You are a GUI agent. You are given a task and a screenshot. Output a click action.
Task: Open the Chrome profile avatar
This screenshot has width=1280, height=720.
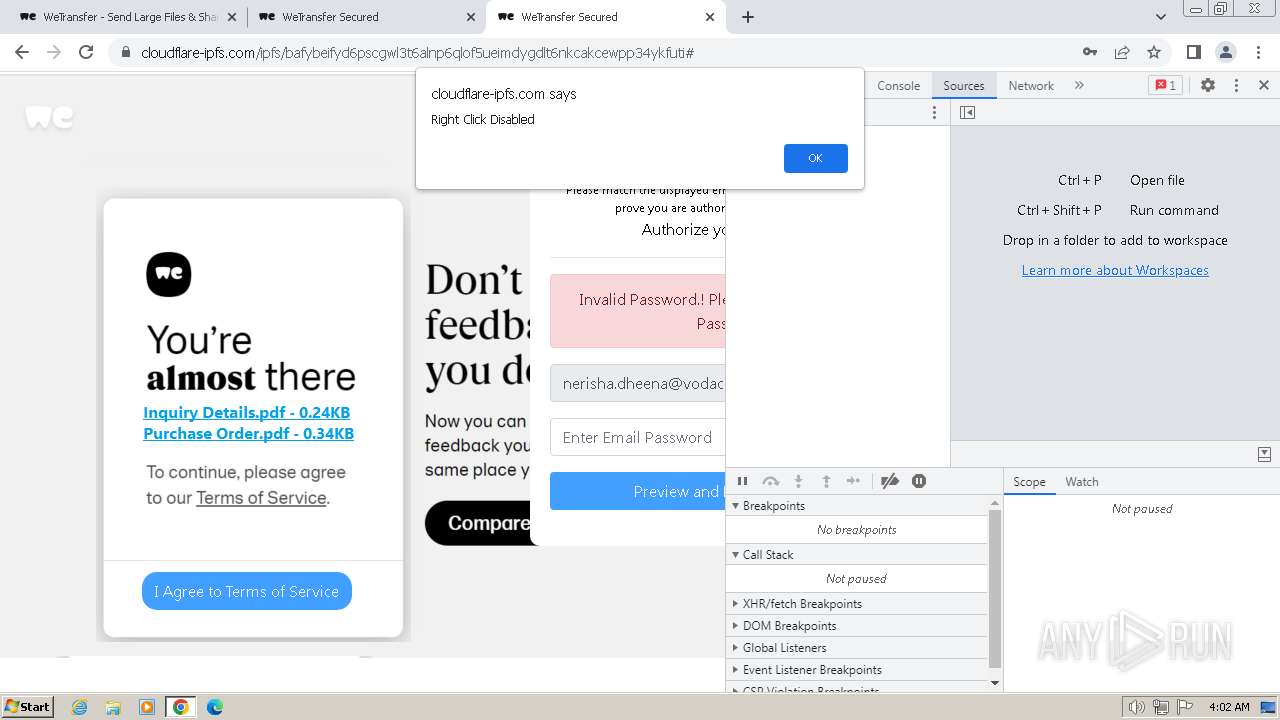point(1225,52)
